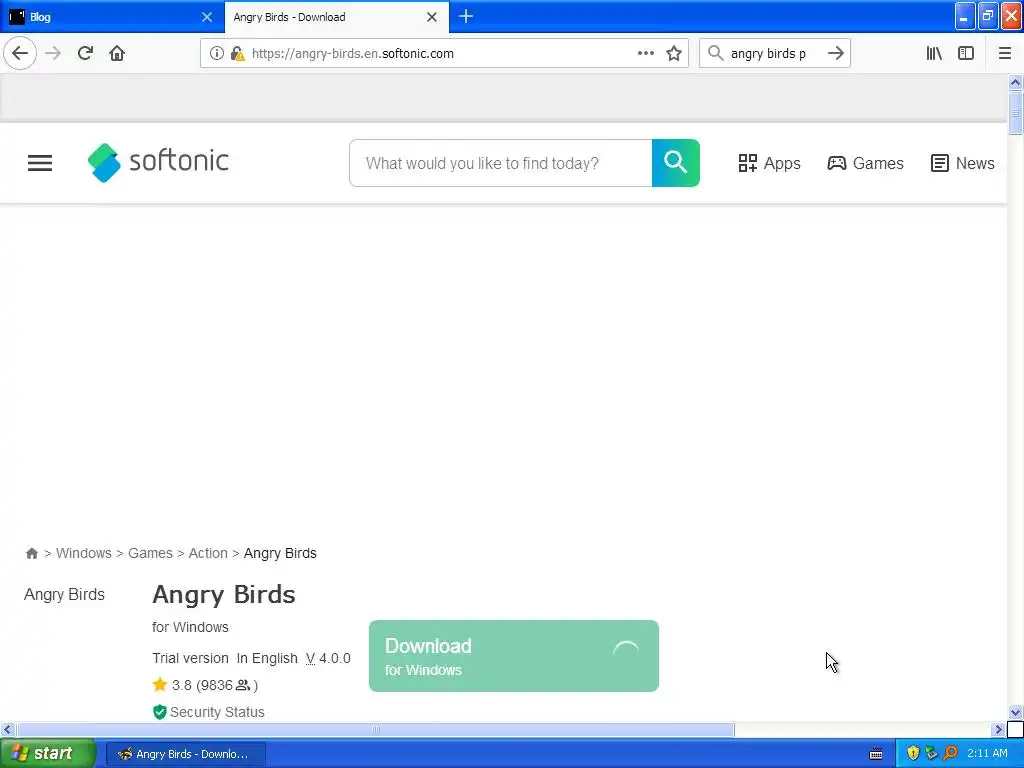Click the 'angry birds p' search field

pyautogui.click(x=775, y=54)
